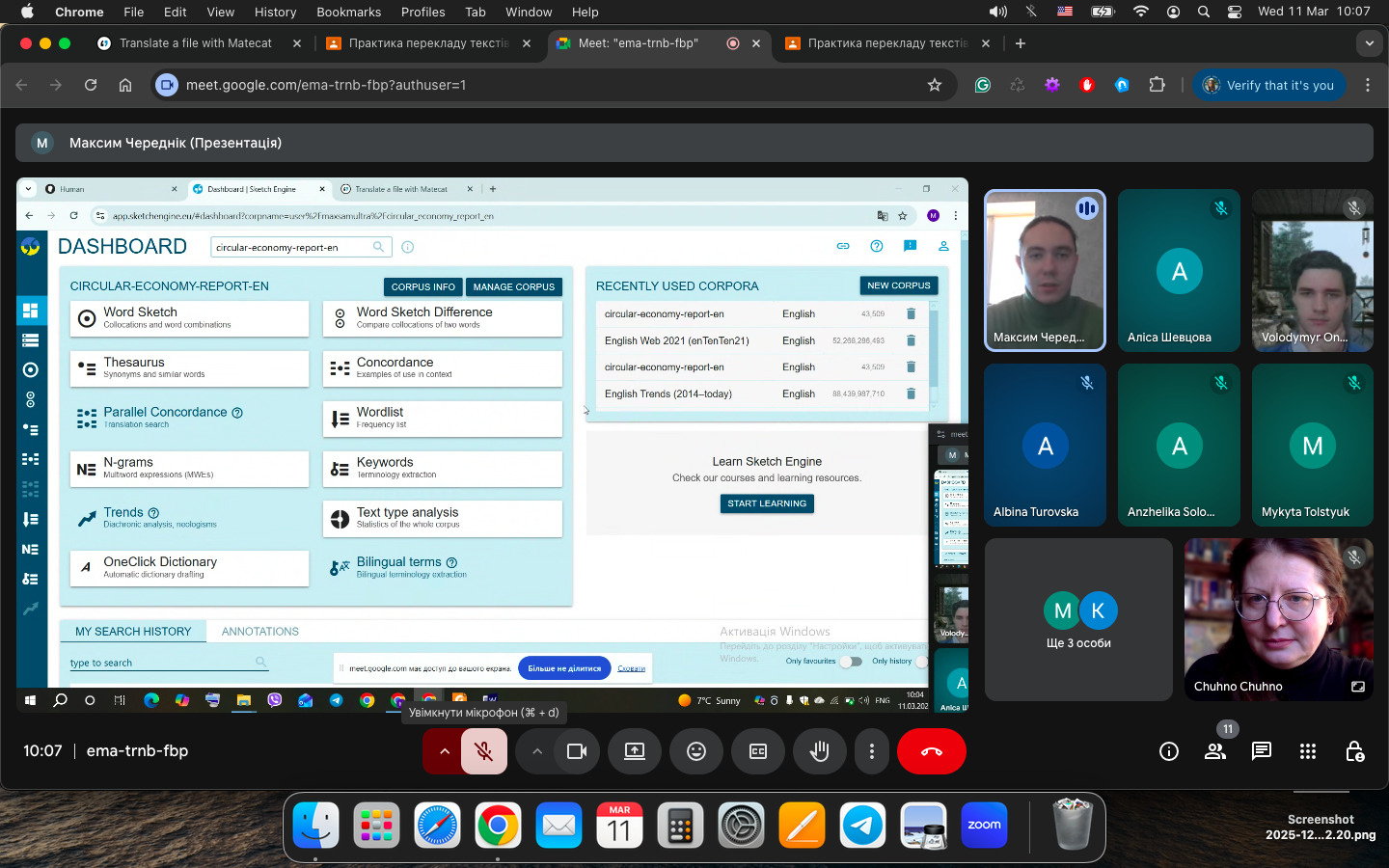The width and height of the screenshot is (1389, 868).
Task: Show the People participants panel
Action: click(1215, 751)
